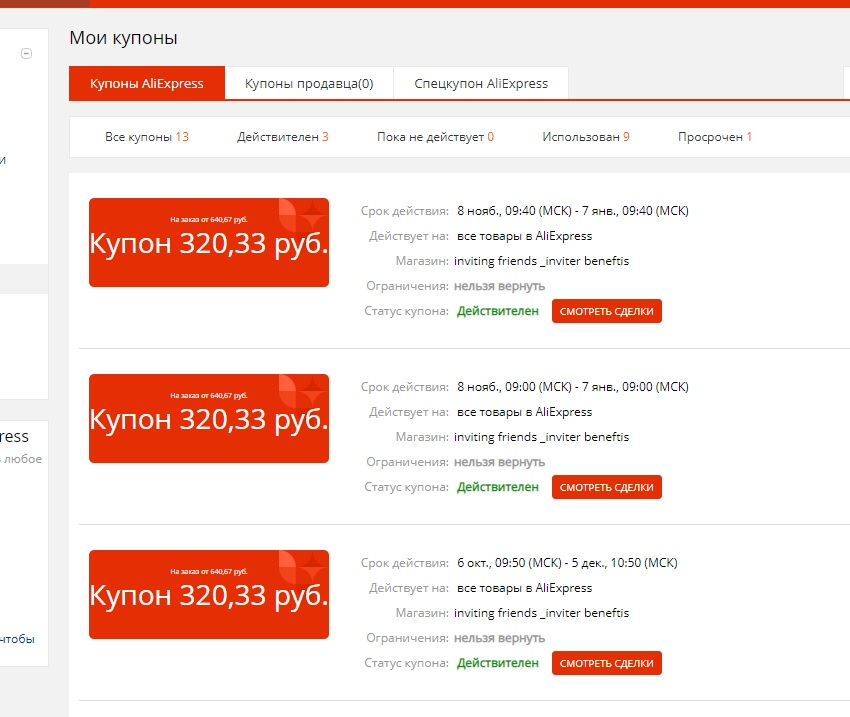The image size is (850, 717).
Task: Collapse the sidebar section with minus icon
Action: [x=26, y=54]
